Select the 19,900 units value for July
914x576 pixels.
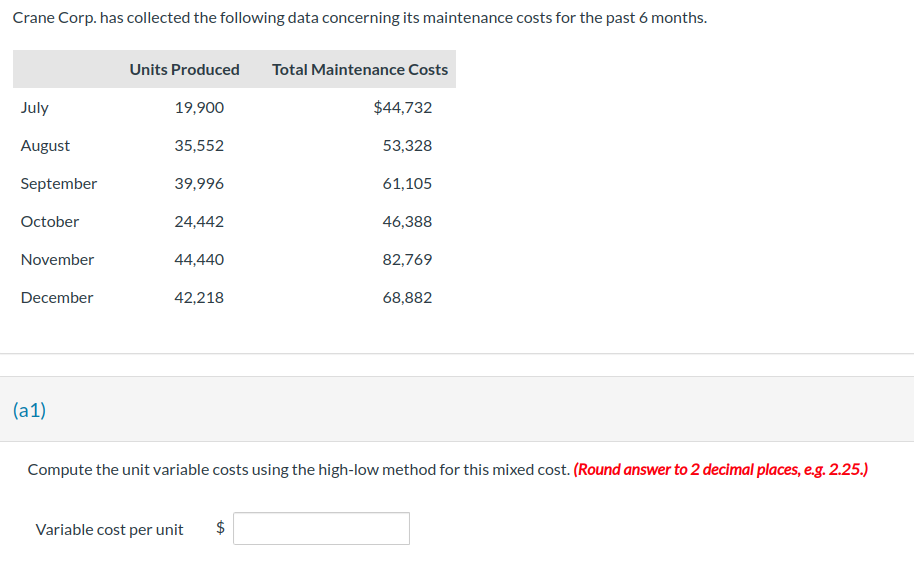(x=199, y=108)
